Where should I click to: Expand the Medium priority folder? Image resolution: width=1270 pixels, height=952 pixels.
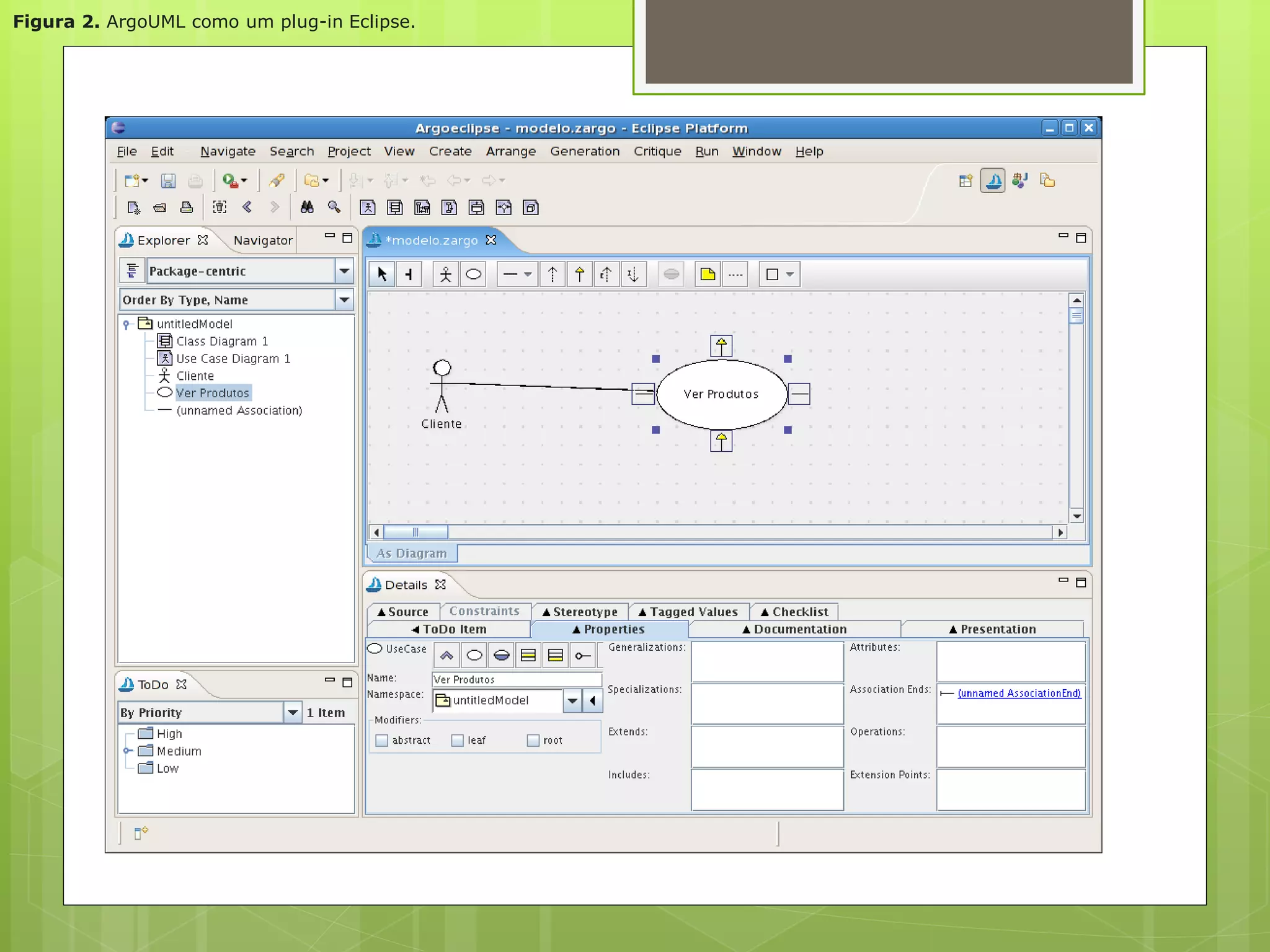coord(127,751)
